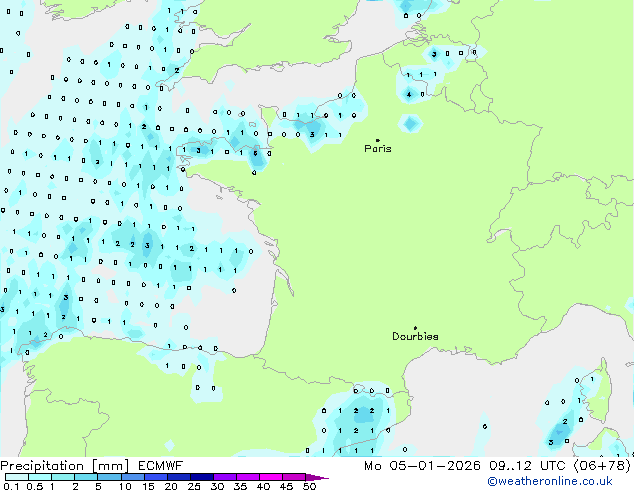
Task: Select the 30–35 mm purple legend swatch
Action: [225, 477]
